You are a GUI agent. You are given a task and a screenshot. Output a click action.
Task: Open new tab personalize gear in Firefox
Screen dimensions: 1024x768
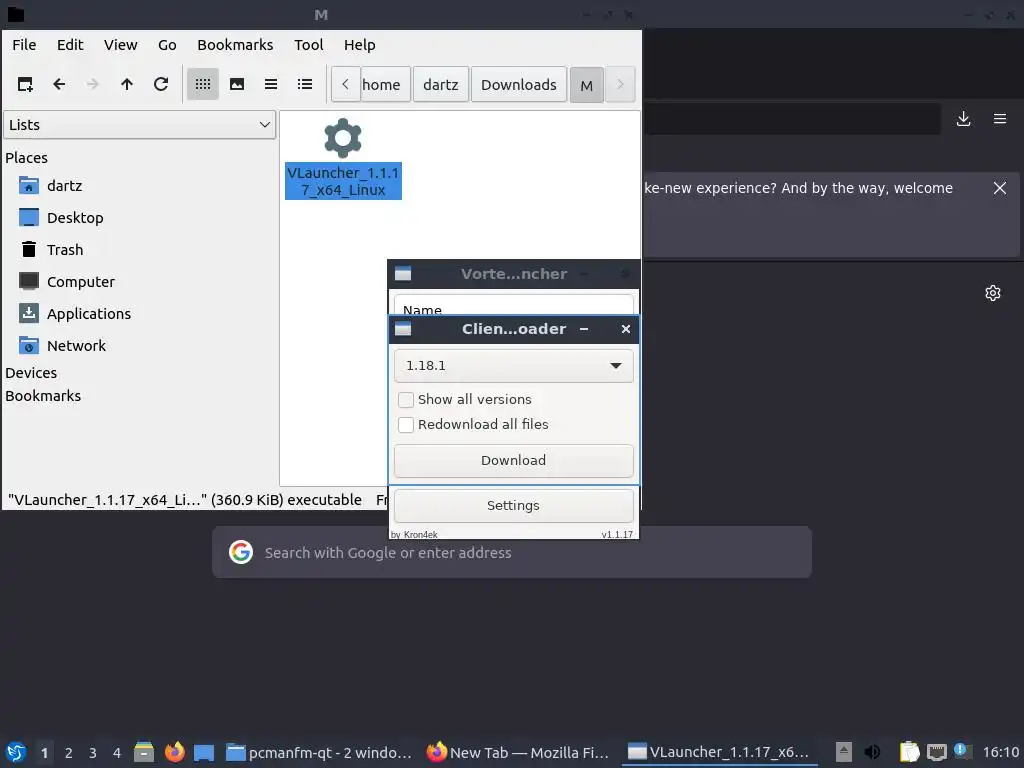(x=993, y=293)
